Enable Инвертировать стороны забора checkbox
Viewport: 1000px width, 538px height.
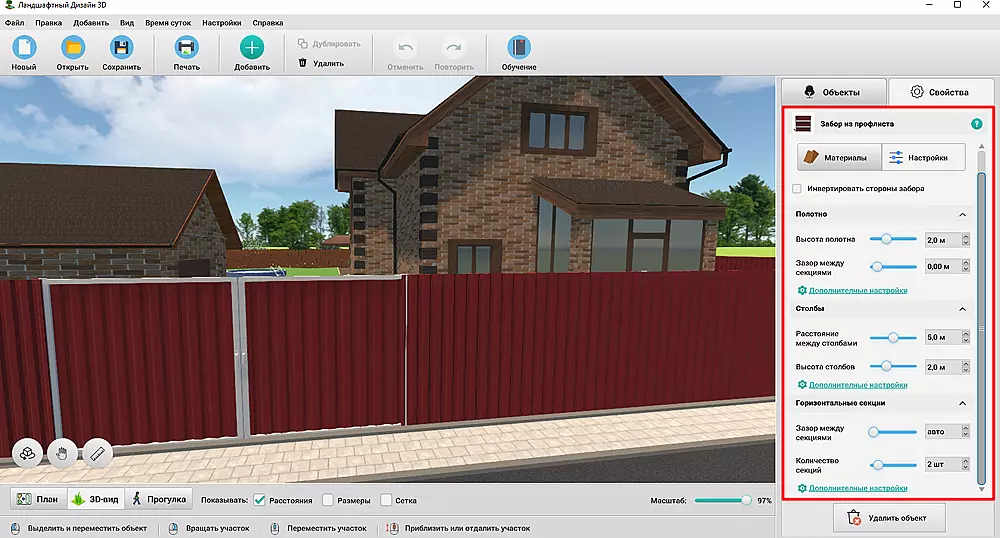coord(797,188)
